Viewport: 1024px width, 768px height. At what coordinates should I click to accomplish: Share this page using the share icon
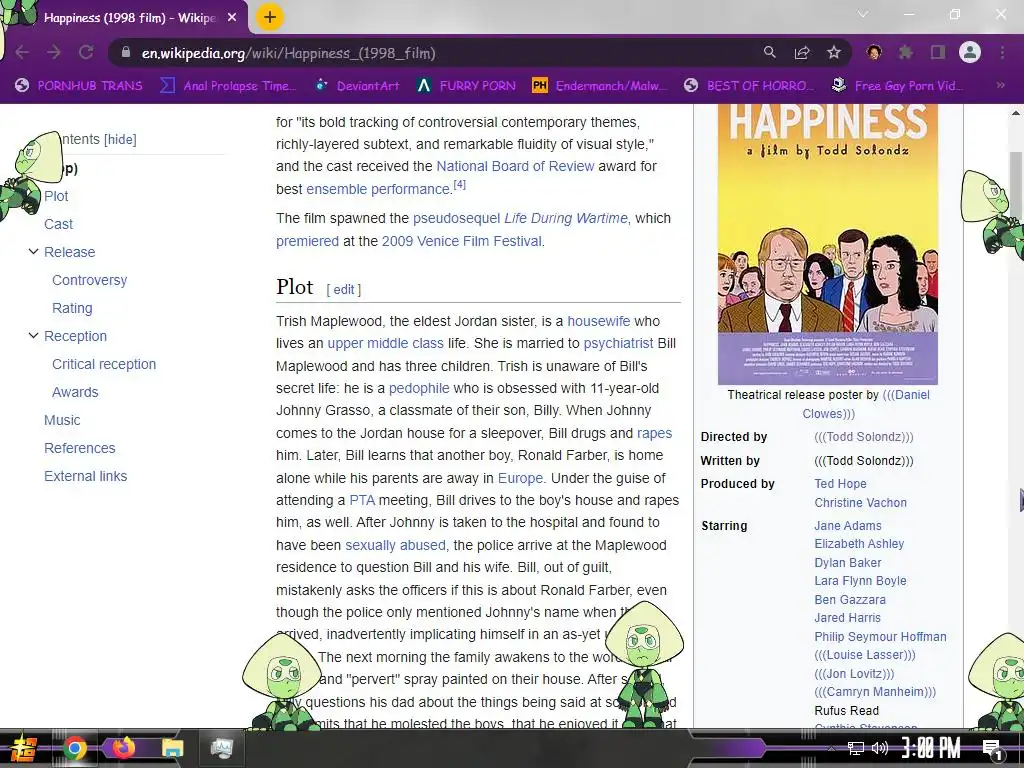801,52
